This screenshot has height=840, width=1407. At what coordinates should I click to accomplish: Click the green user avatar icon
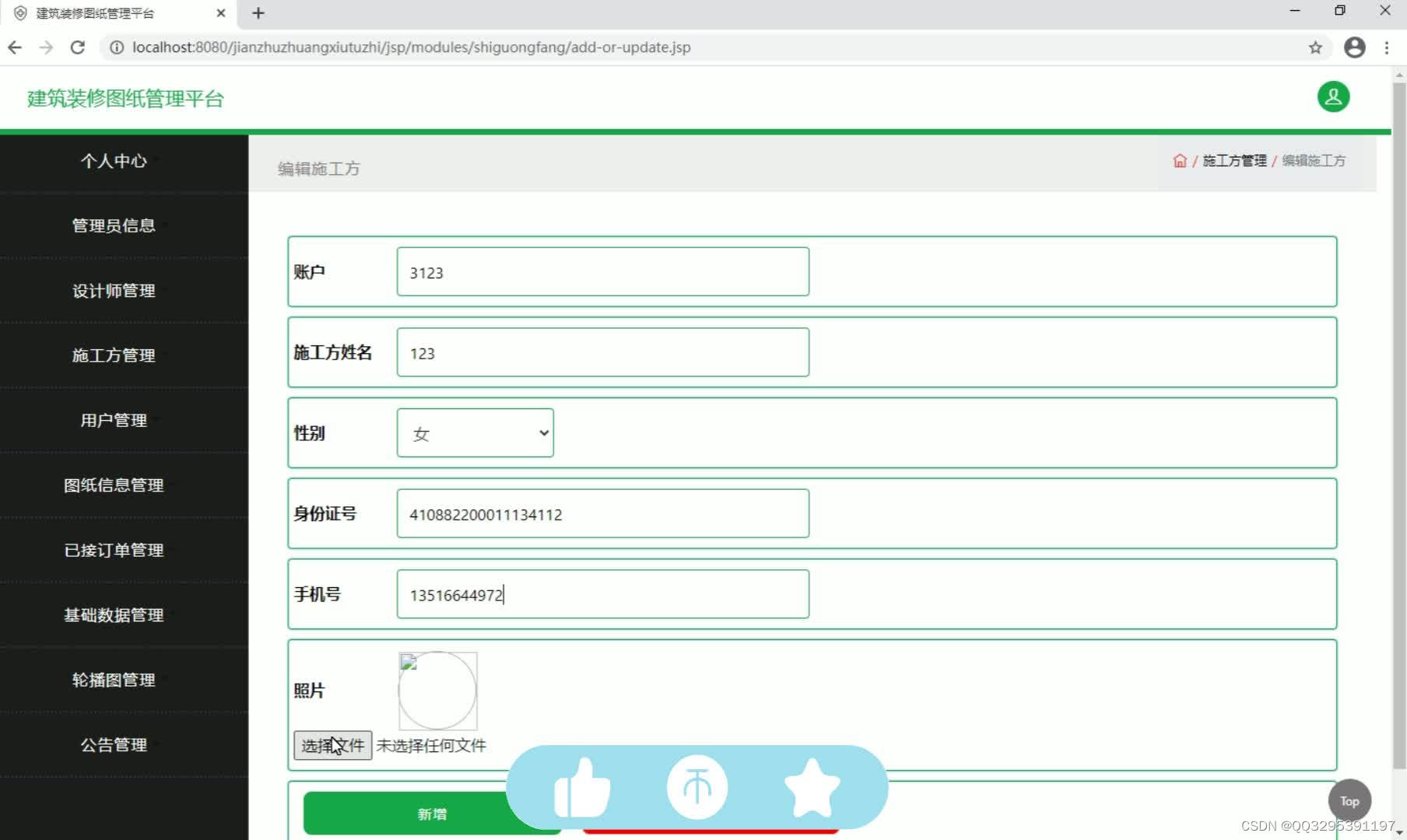pyautogui.click(x=1333, y=97)
